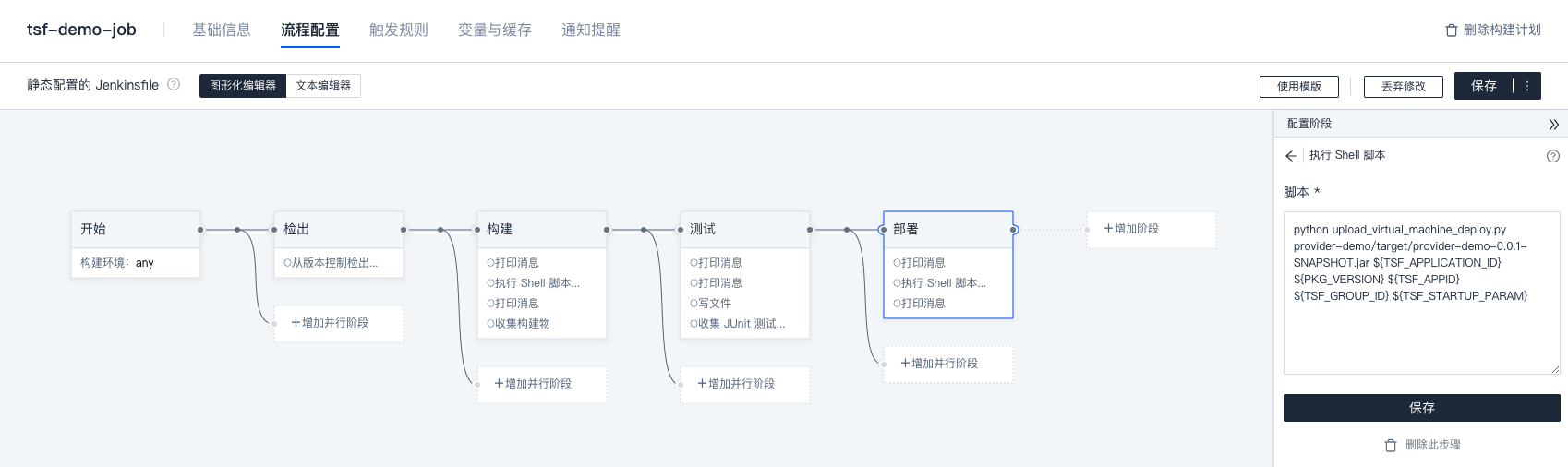Click trash icon for 删除构建计划
Image resolution: width=1568 pixels, height=467 pixels.
[1451, 30]
